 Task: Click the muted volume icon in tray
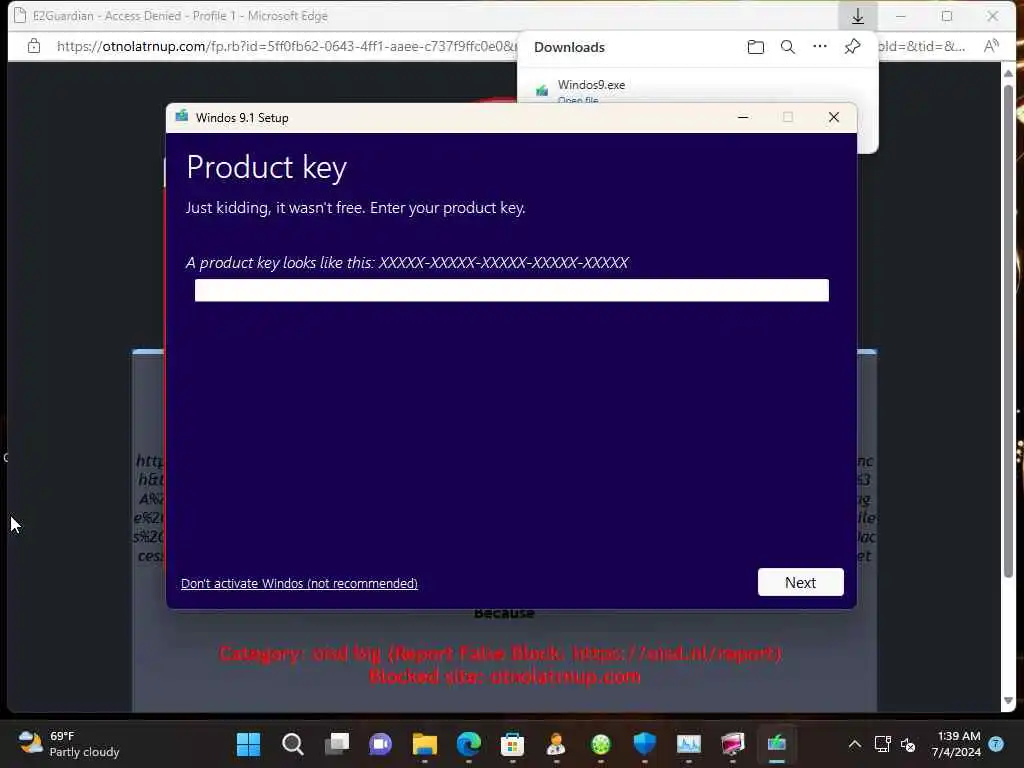908,744
